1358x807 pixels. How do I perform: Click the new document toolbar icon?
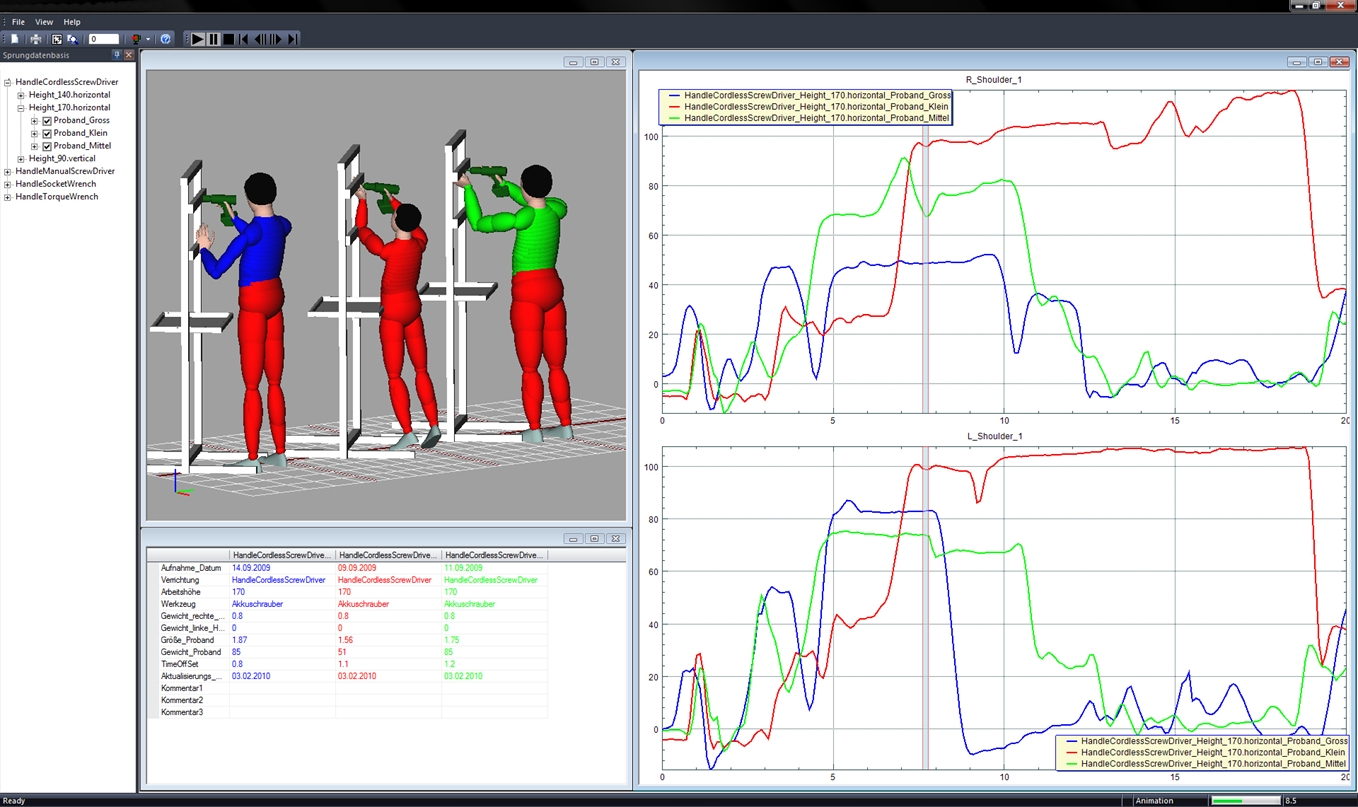[x=15, y=39]
